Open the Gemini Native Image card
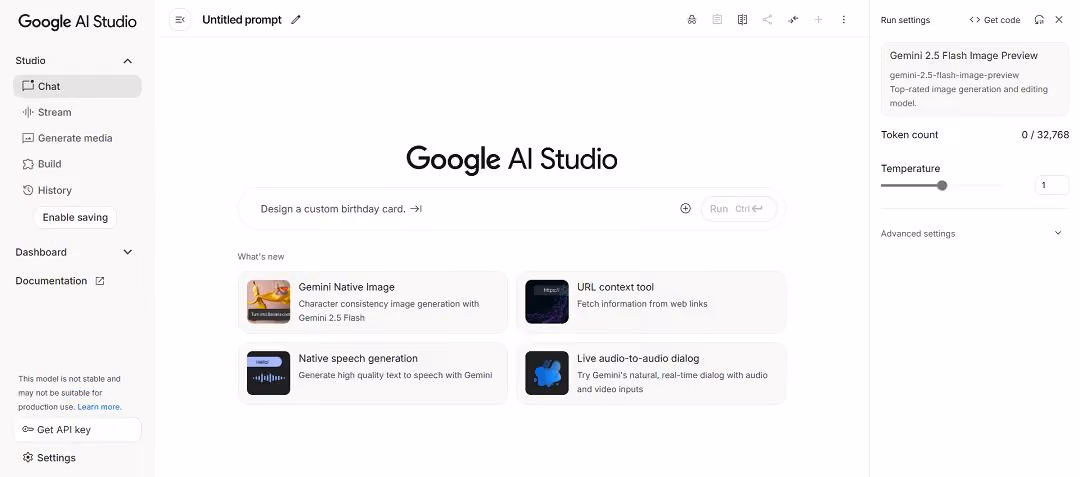Viewport: 1080px width, 477px height. [373, 302]
